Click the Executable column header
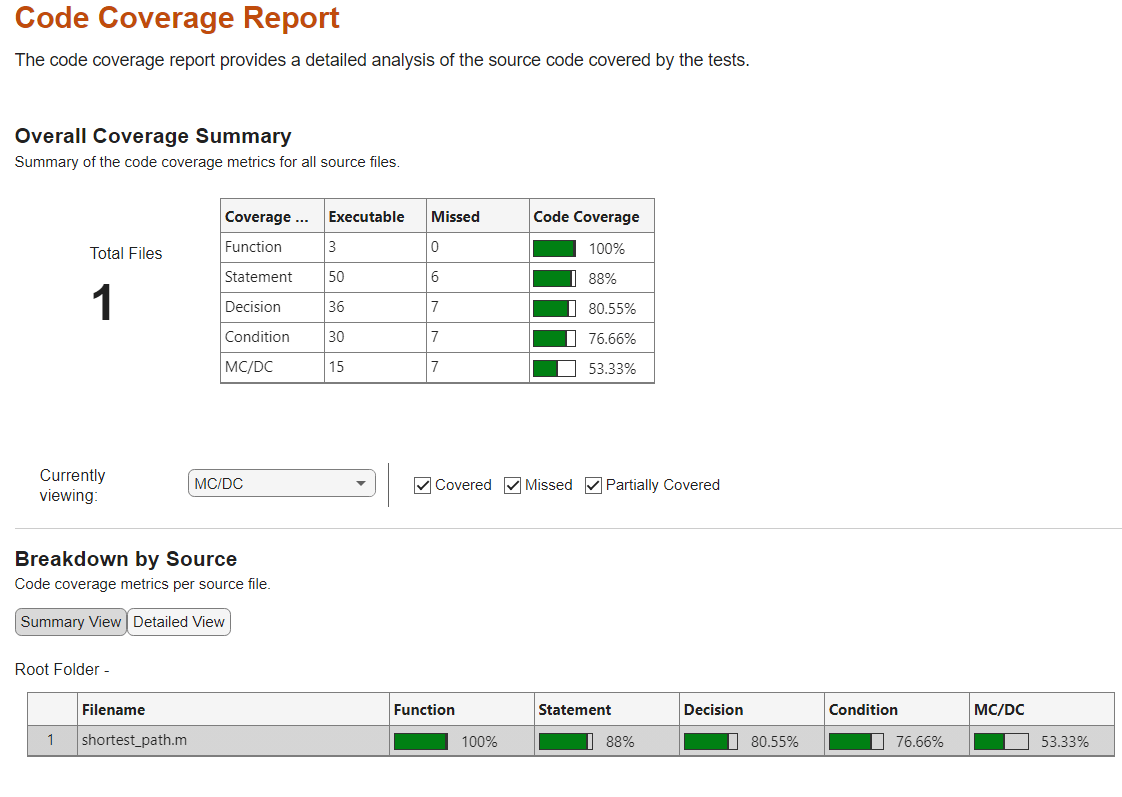The image size is (1122, 797). tap(367, 217)
